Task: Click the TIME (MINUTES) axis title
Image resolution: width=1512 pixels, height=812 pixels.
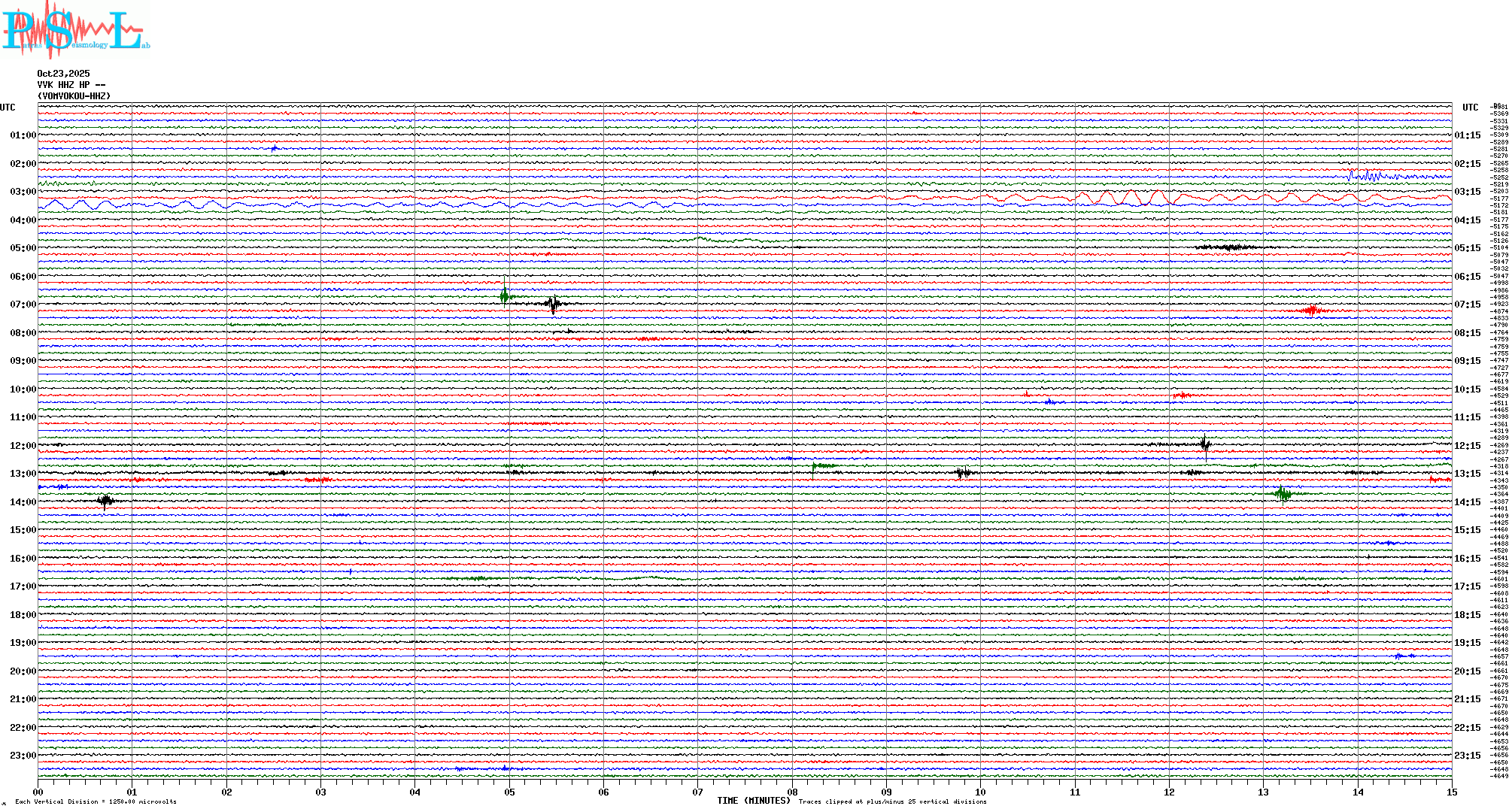Action: pos(753,801)
